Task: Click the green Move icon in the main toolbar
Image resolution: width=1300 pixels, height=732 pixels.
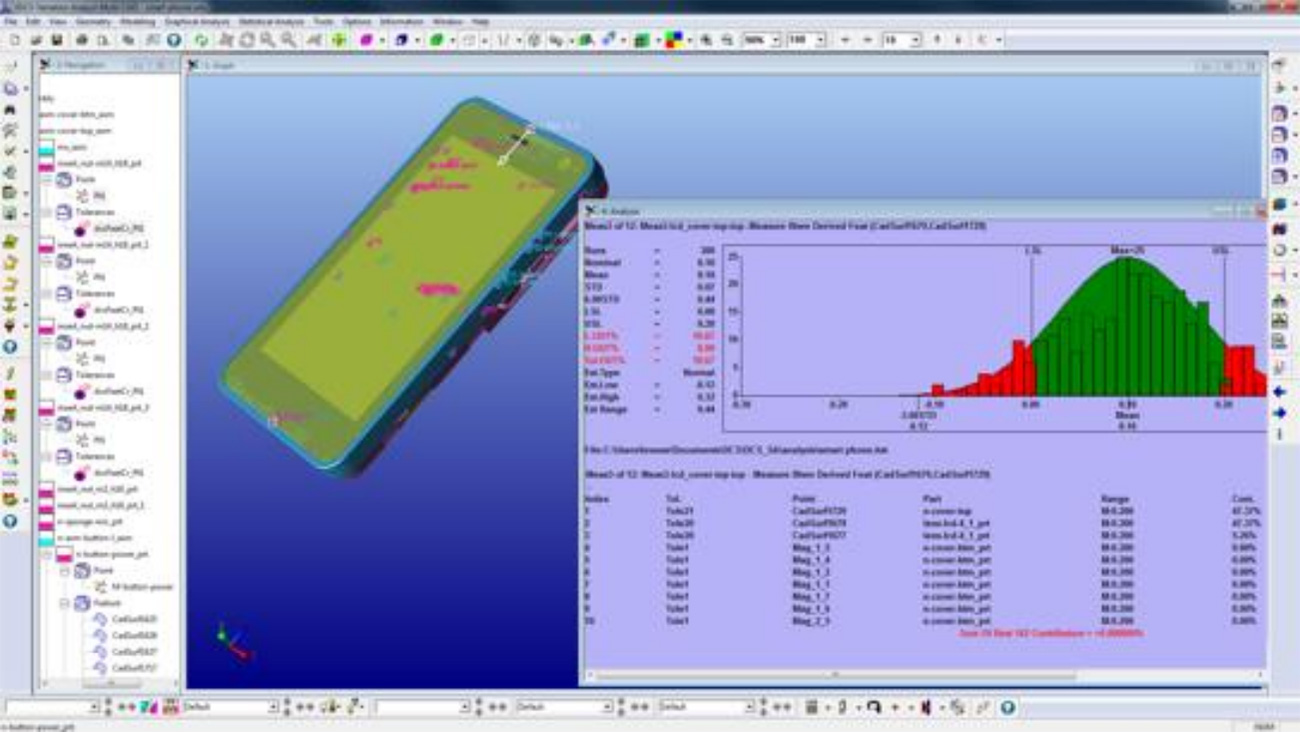Action: (x=337, y=41)
